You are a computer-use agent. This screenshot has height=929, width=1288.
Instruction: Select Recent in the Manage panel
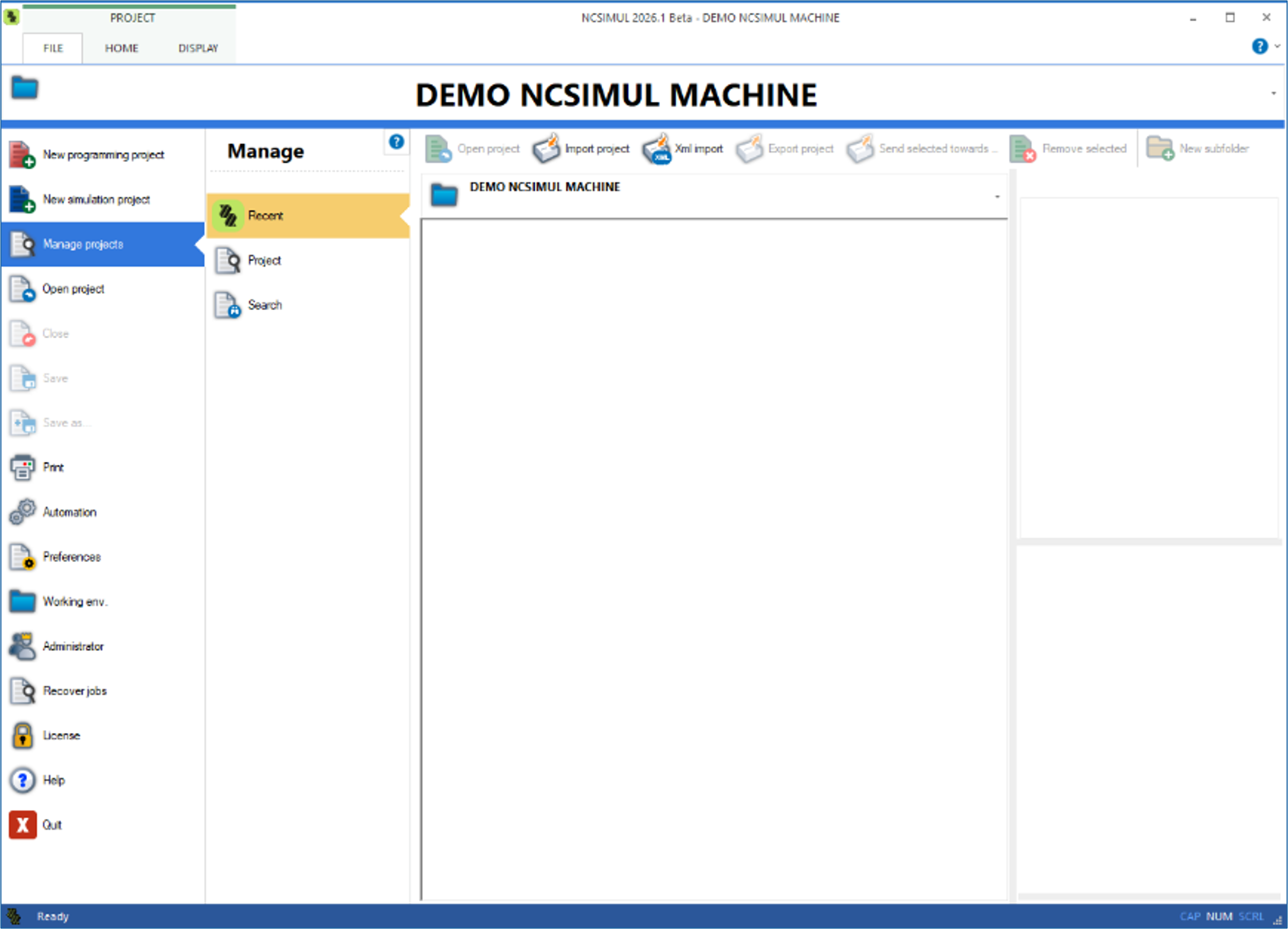pyautogui.click(x=308, y=216)
